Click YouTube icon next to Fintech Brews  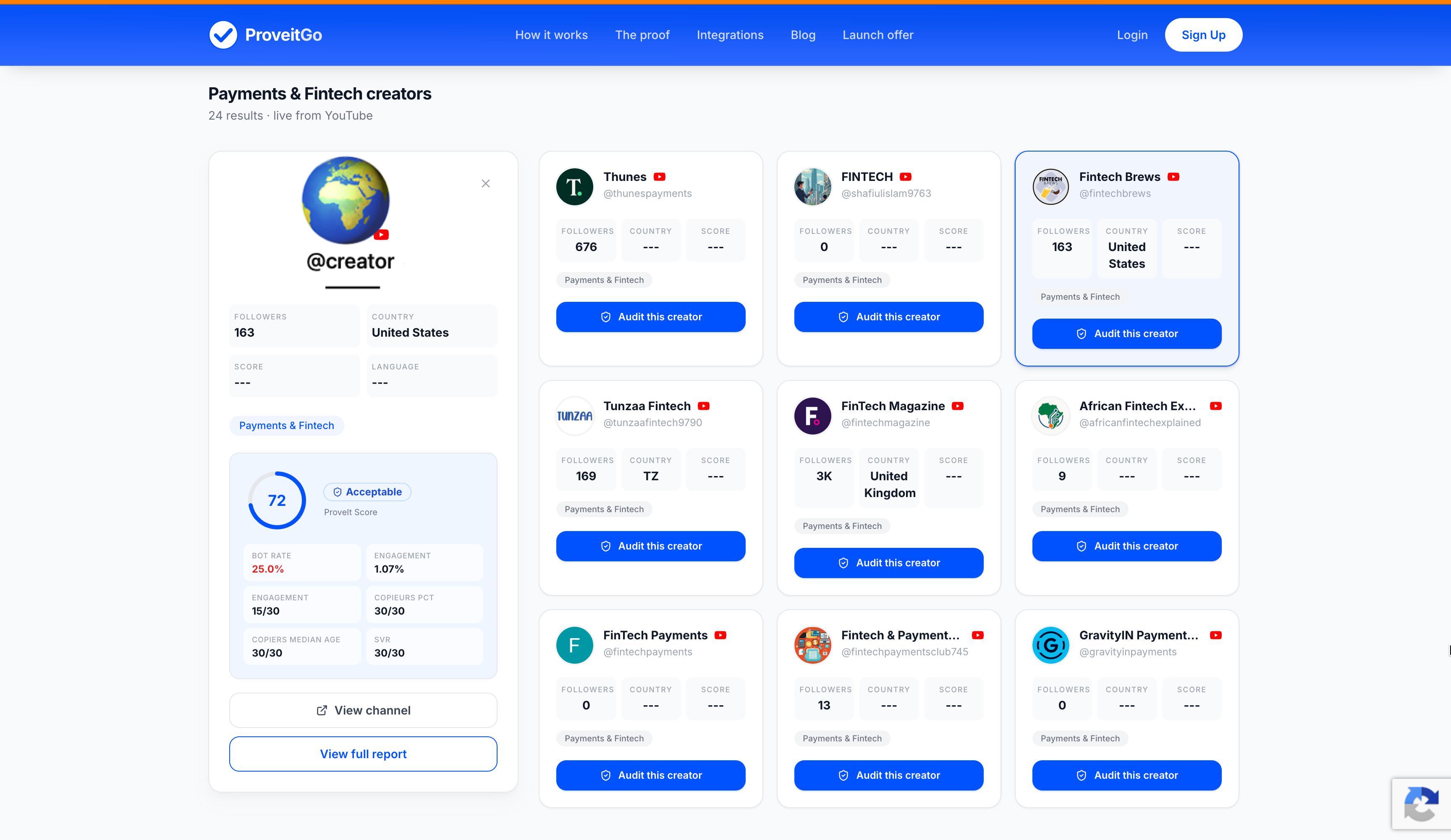point(1173,177)
